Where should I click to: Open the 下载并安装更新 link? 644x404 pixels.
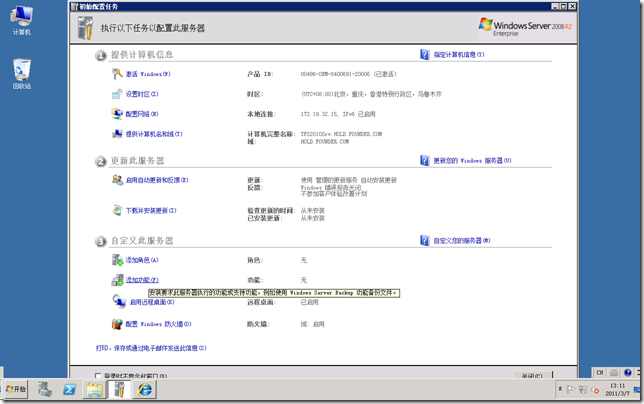[151, 211]
